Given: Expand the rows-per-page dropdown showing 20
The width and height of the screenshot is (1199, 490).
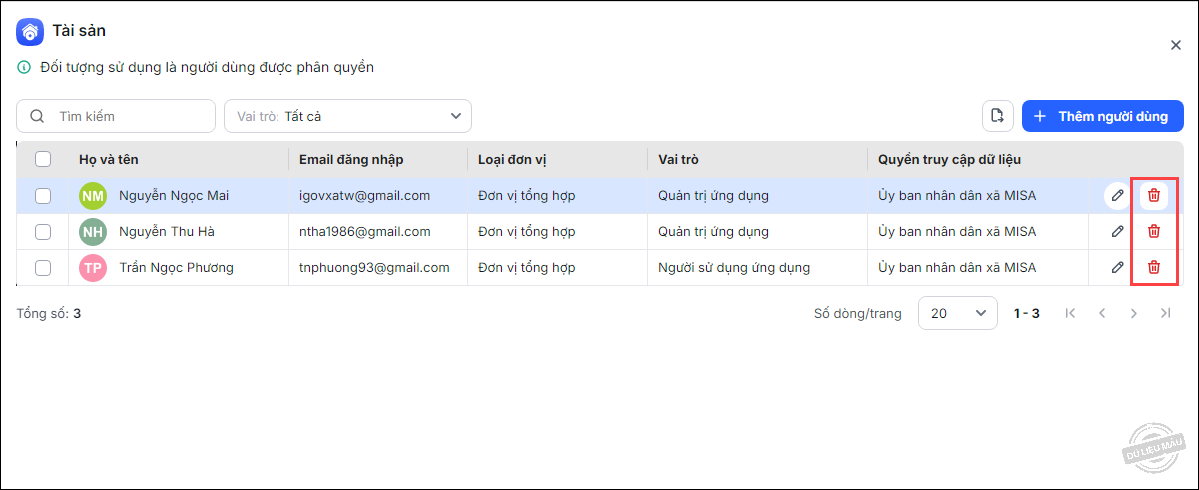Looking at the screenshot, I should (957, 313).
